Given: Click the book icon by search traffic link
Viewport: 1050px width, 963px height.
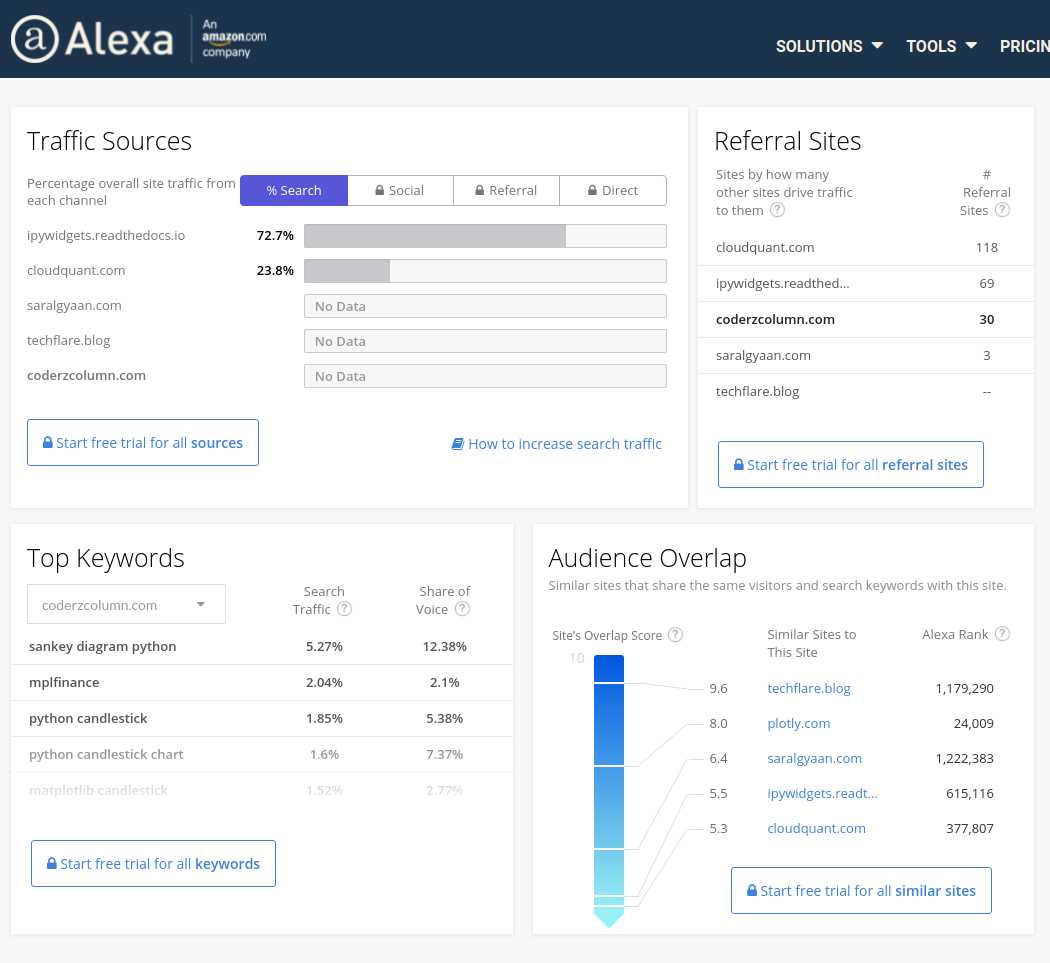Looking at the screenshot, I should pos(457,444).
